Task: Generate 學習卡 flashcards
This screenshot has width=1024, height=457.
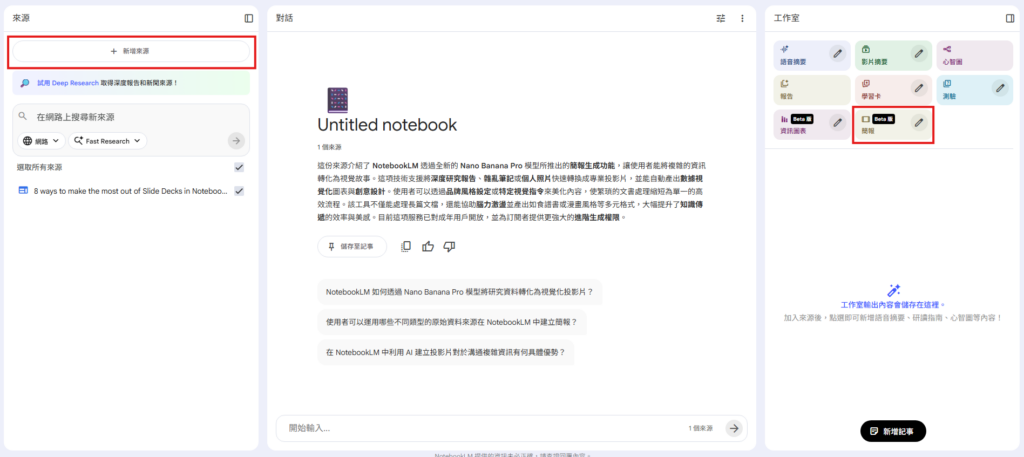Action: [x=893, y=89]
